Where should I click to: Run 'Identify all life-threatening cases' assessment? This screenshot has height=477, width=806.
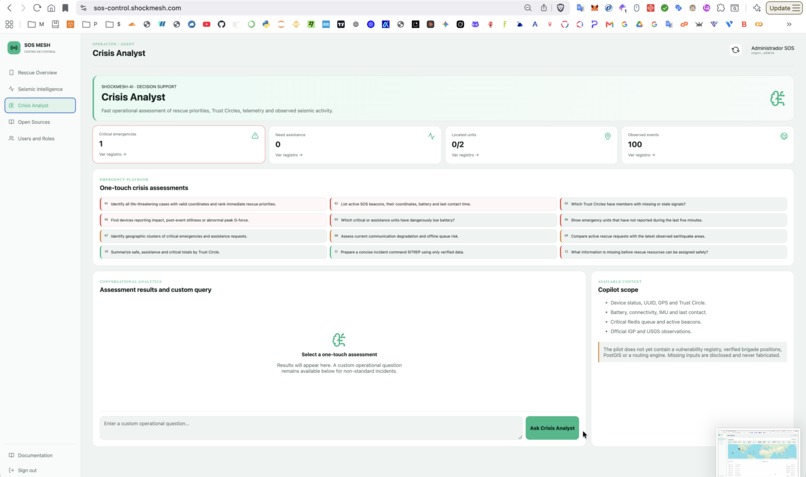(x=213, y=204)
